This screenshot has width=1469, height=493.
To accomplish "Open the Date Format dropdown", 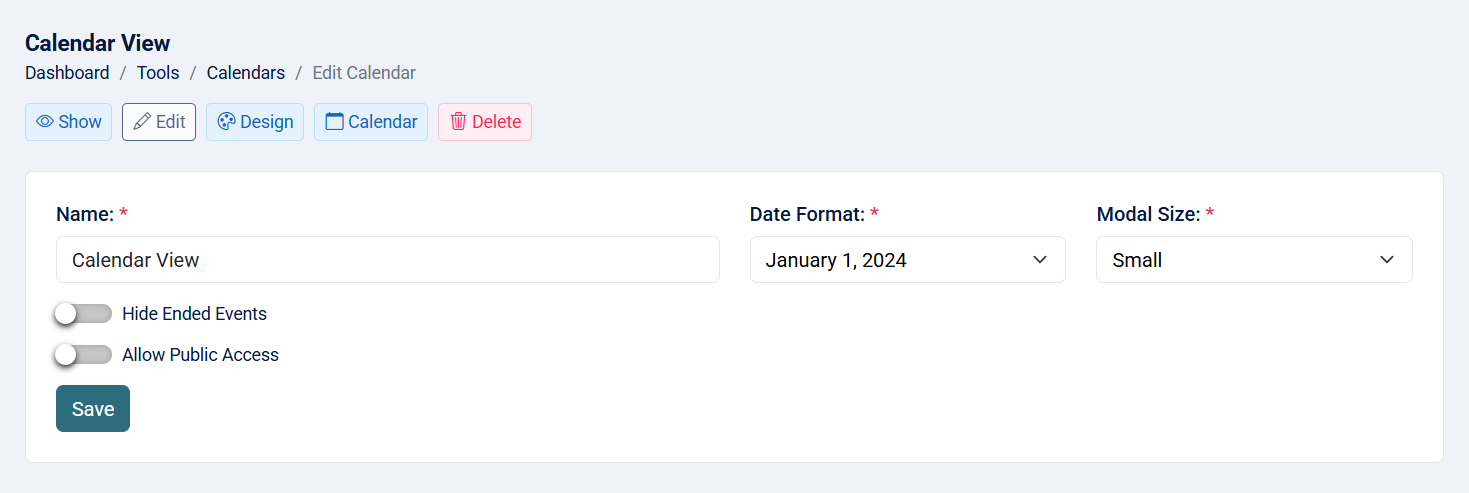I will (x=906, y=260).
